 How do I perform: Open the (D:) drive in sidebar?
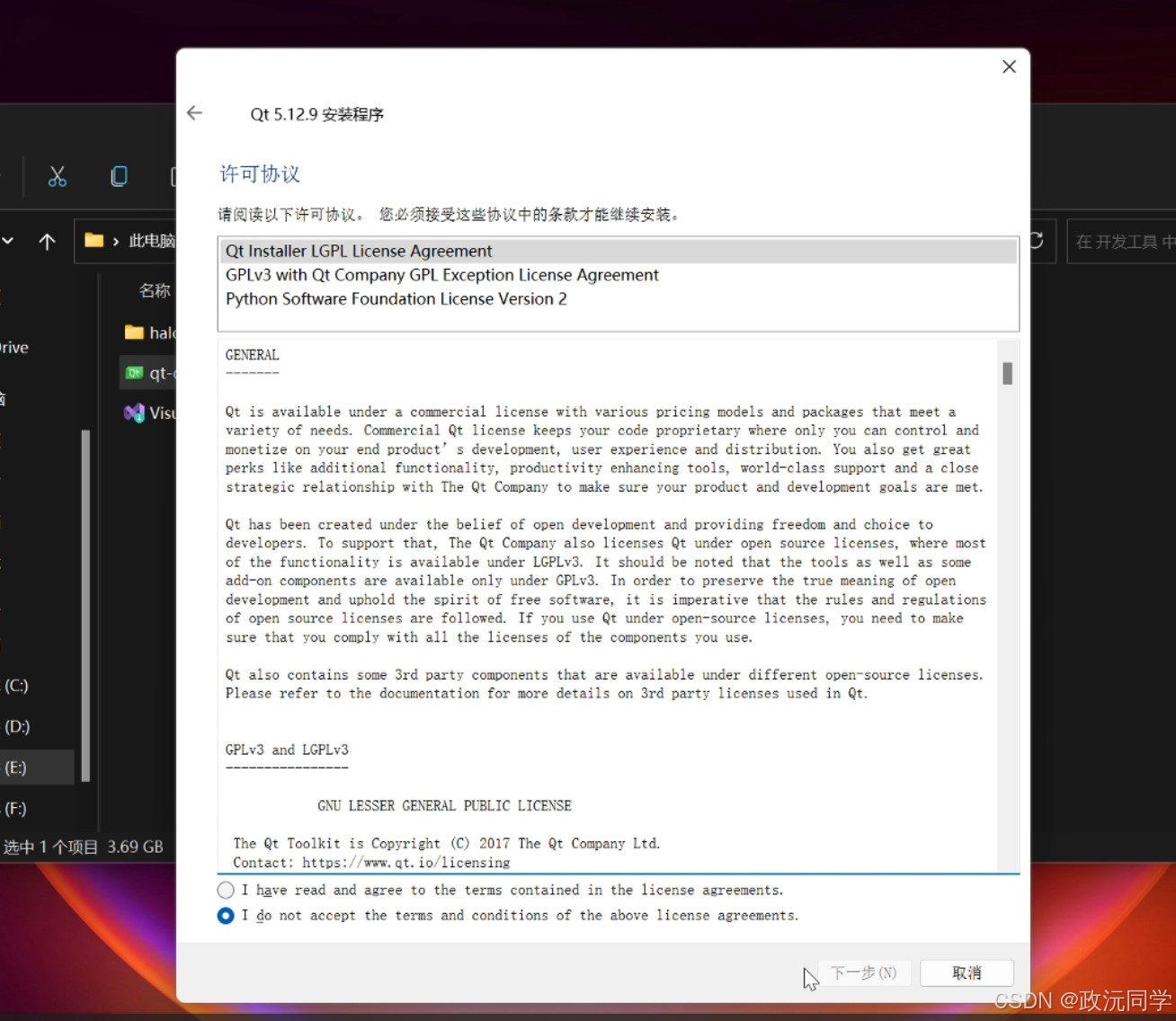tap(16, 726)
